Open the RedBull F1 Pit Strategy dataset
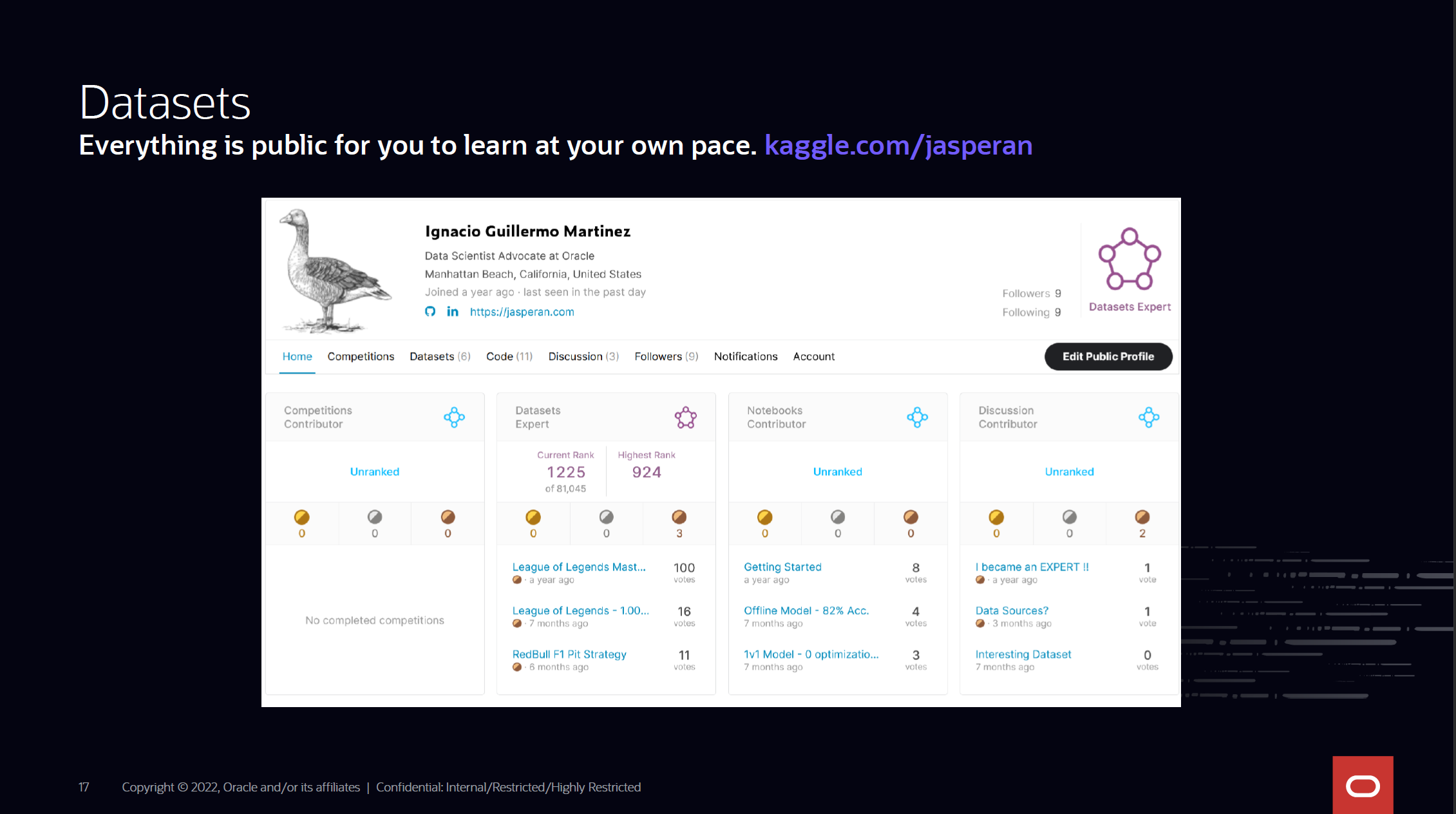Viewport: 1456px width, 814px height. point(569,654)
